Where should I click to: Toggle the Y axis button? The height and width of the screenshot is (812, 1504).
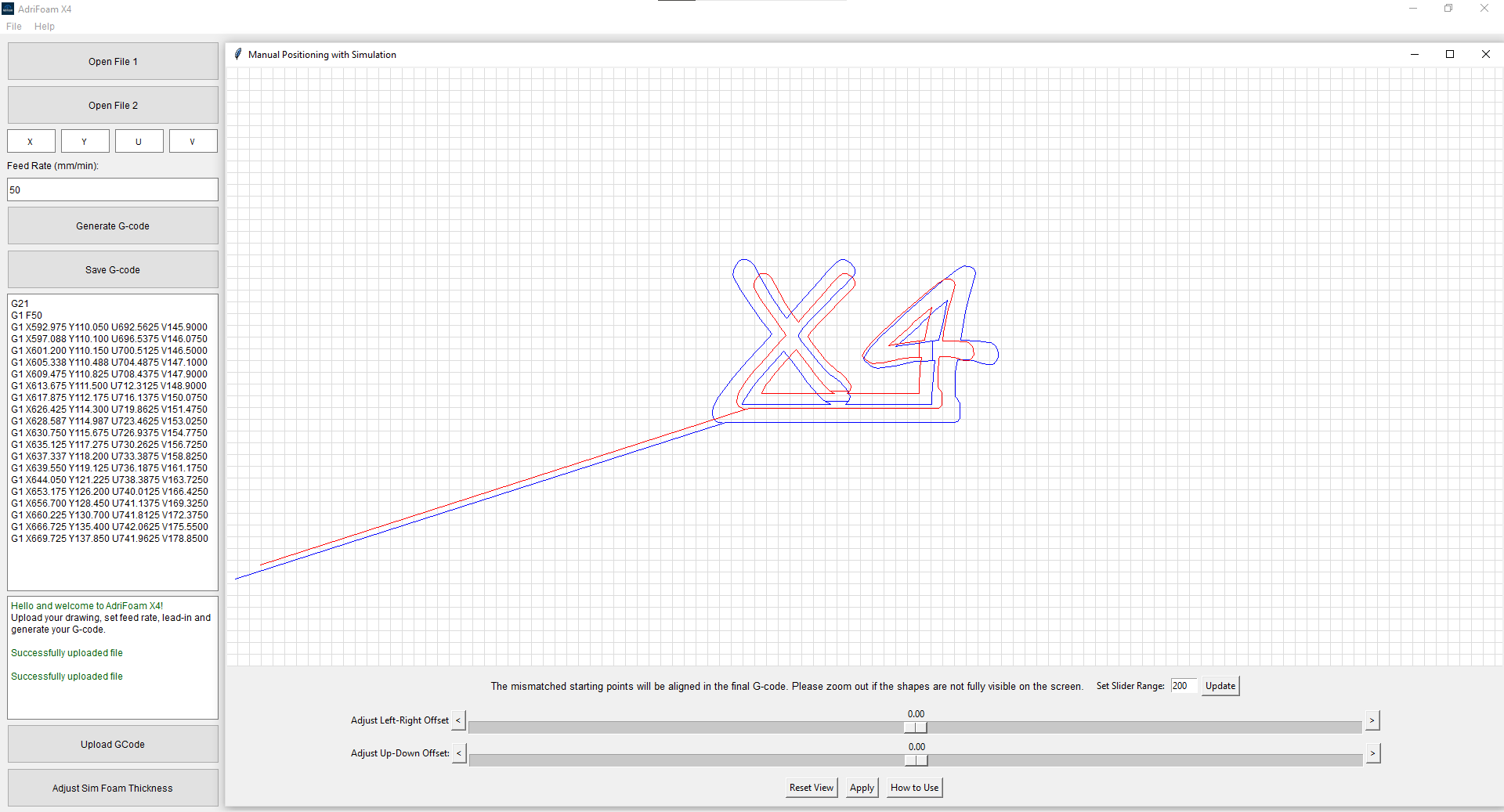(85, 142)
